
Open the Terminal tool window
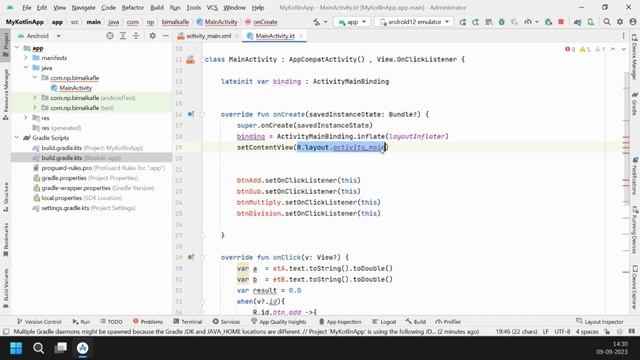point(188,322)
